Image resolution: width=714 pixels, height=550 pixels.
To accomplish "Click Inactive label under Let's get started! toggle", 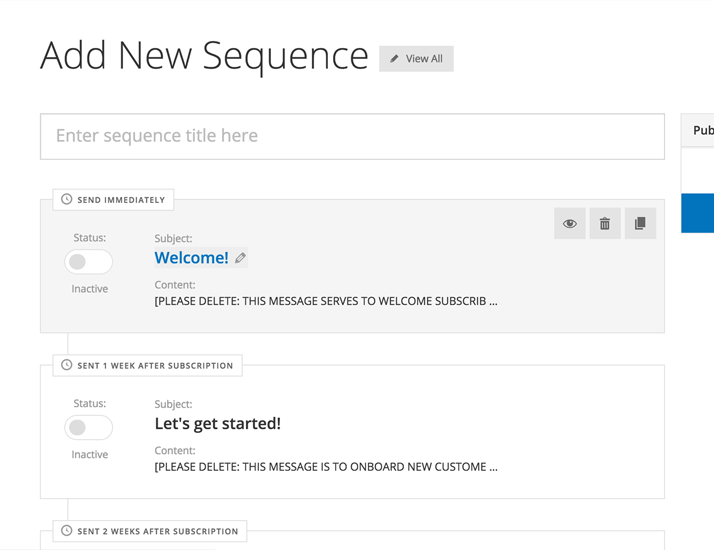I will click(x=90, y=454).
